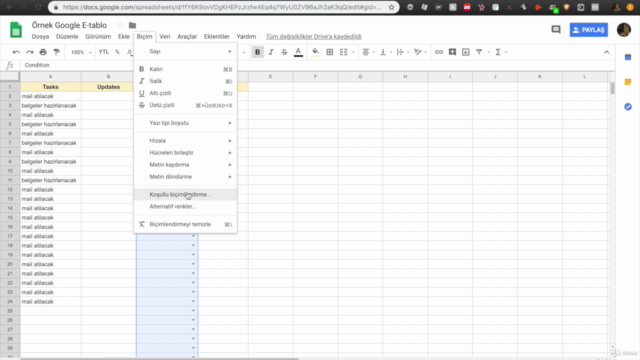
Task: Click the move to folder icon
Action: (132, 25)
